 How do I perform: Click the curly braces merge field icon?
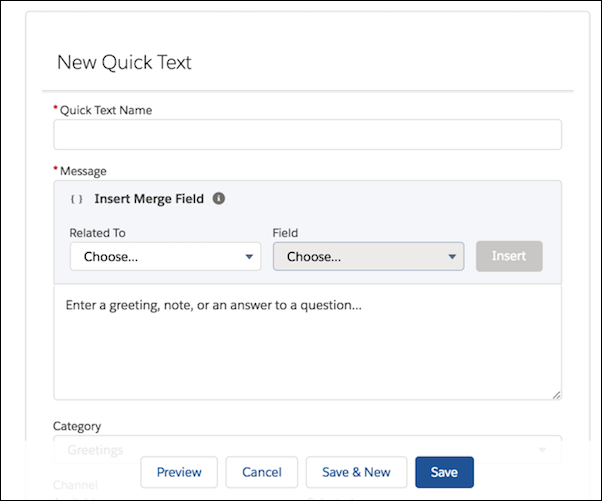click(76, 199)
